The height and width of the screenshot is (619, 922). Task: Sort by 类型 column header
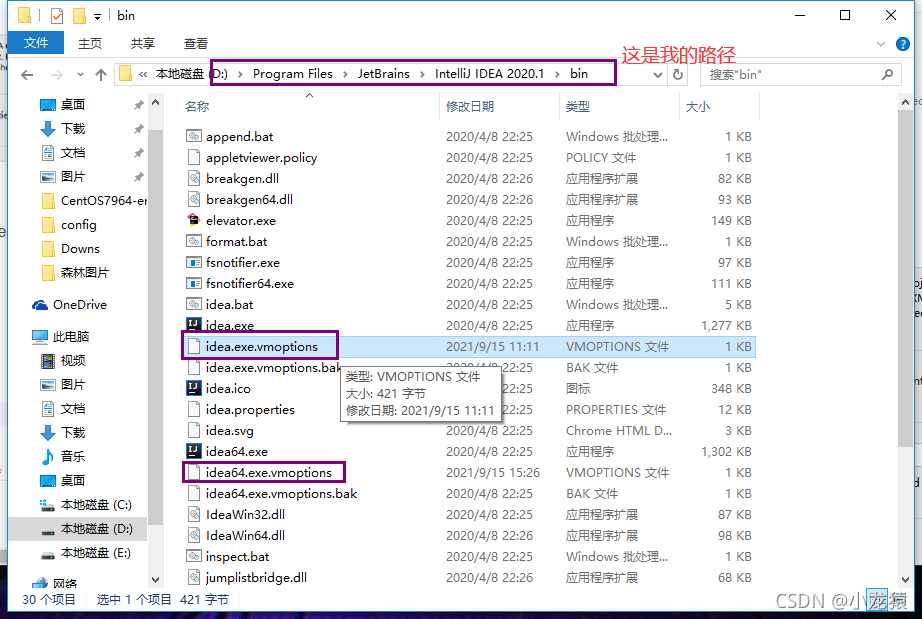[x=577, y=106]
